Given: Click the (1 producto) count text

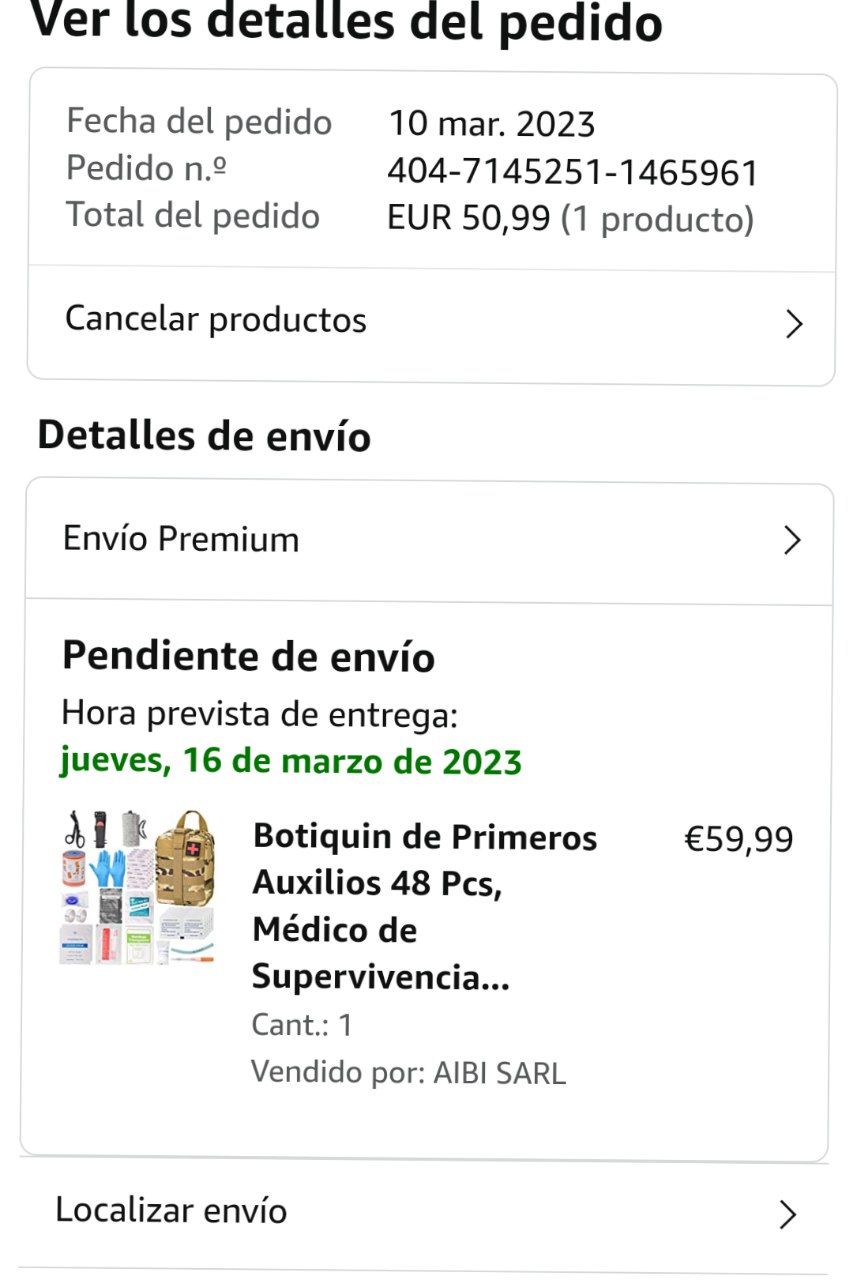Looking at the screenshot, I should click(x=657, y=220).
